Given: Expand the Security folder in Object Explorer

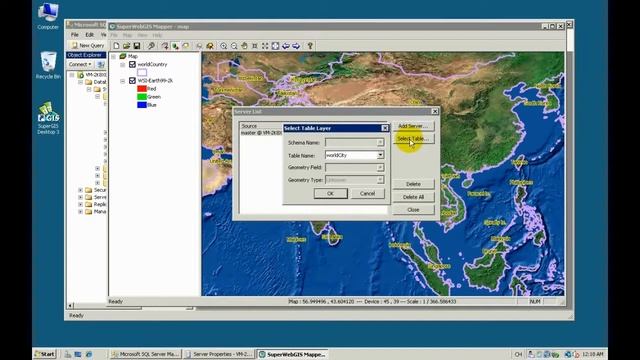Looking at the screenshot, I should pos(80,190).
